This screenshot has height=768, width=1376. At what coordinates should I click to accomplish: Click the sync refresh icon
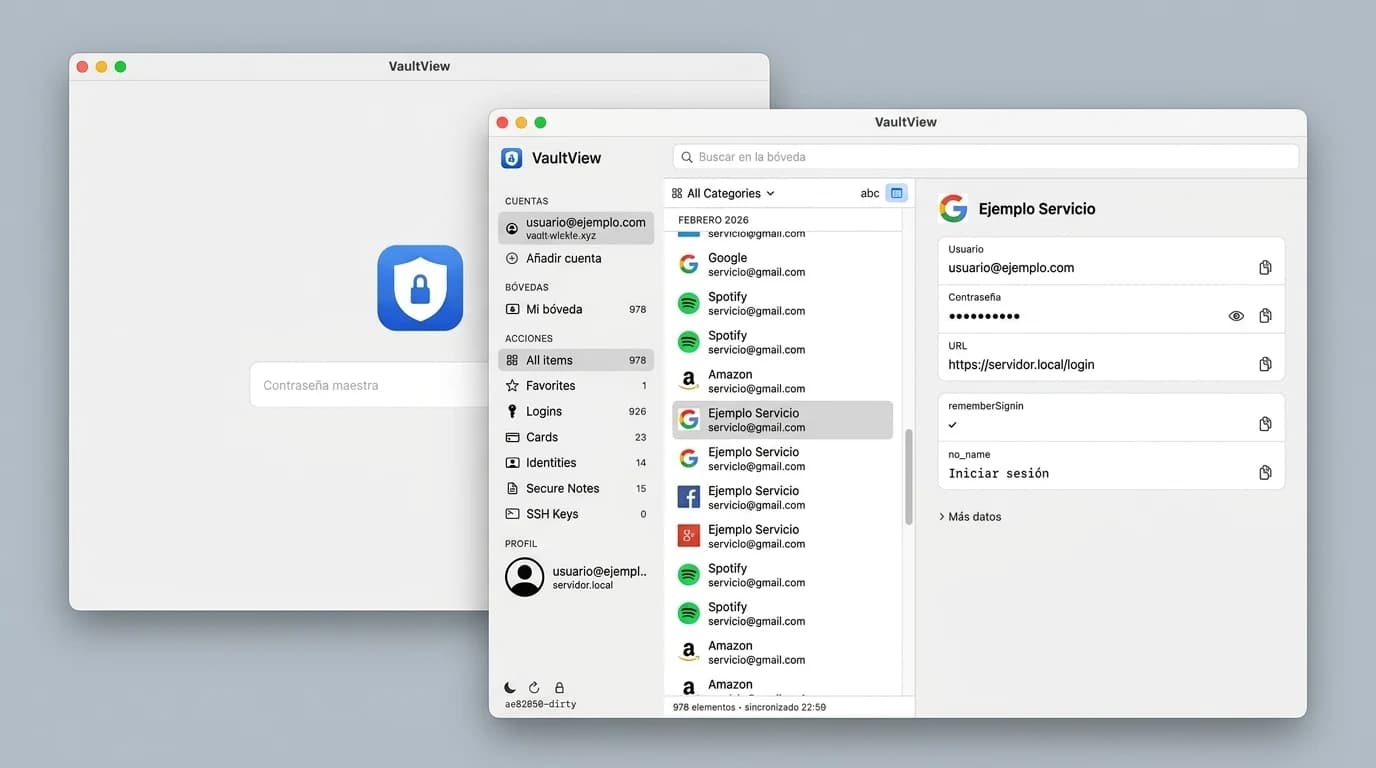pos(534,688)
